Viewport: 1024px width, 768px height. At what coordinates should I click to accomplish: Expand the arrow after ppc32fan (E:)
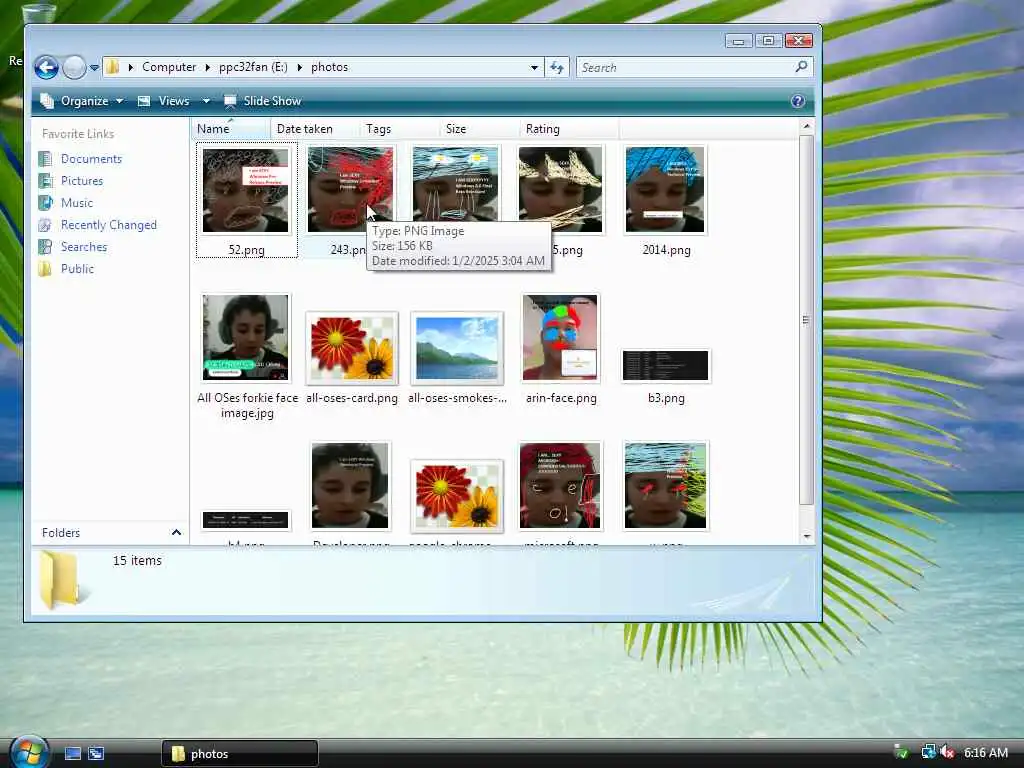(x=300, y=67)
